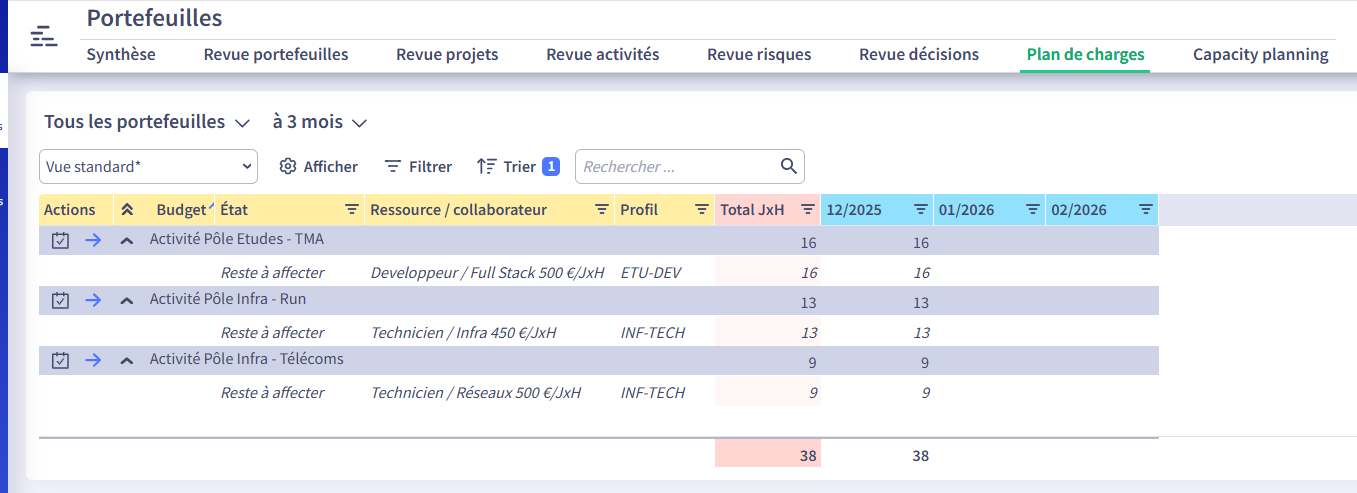Click the search magnifier icon
The height and width of the screenshot is (493, 1357).
click(789, 166)
